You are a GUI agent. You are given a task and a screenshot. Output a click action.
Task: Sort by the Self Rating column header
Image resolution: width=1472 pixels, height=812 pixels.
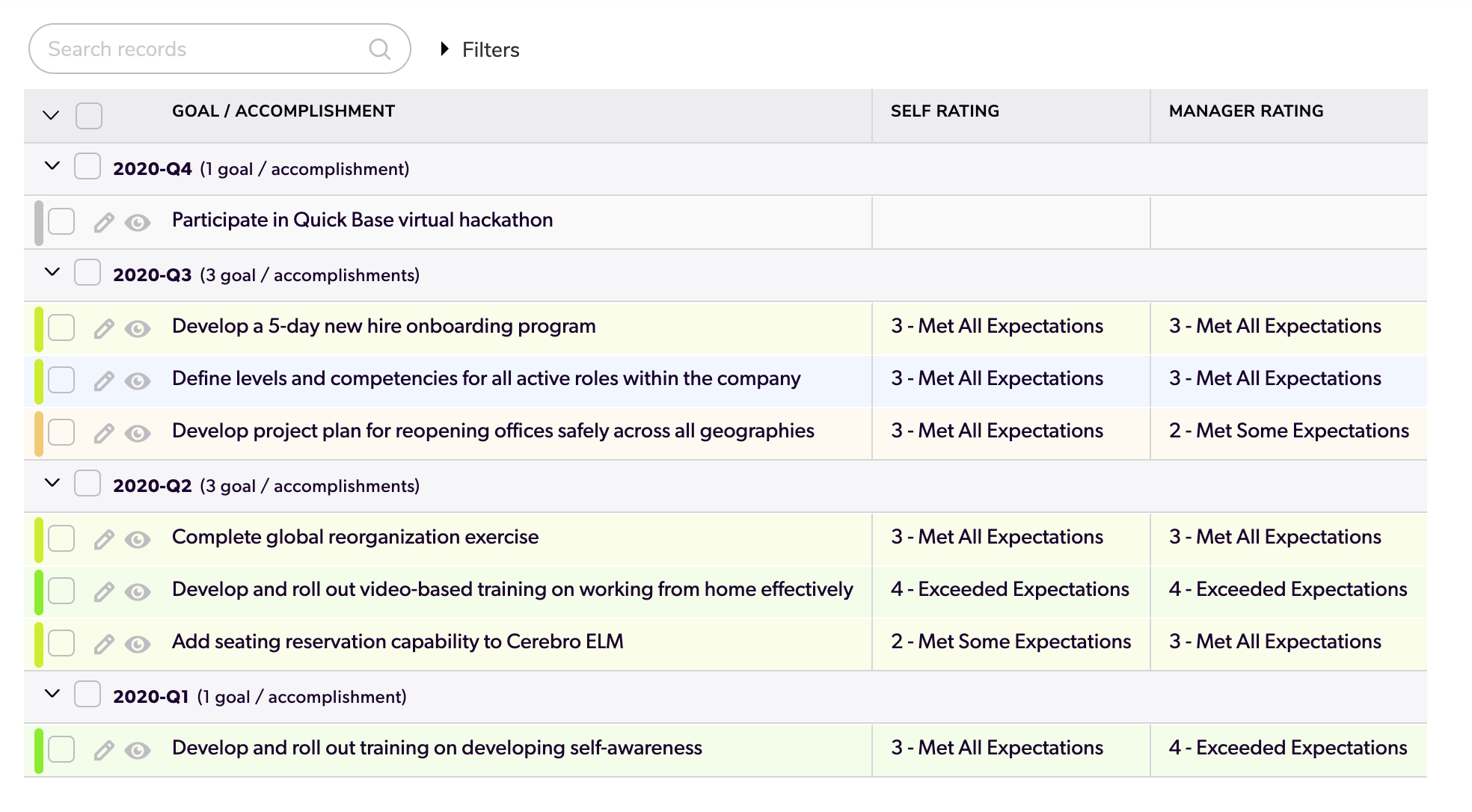pos(945,111)
